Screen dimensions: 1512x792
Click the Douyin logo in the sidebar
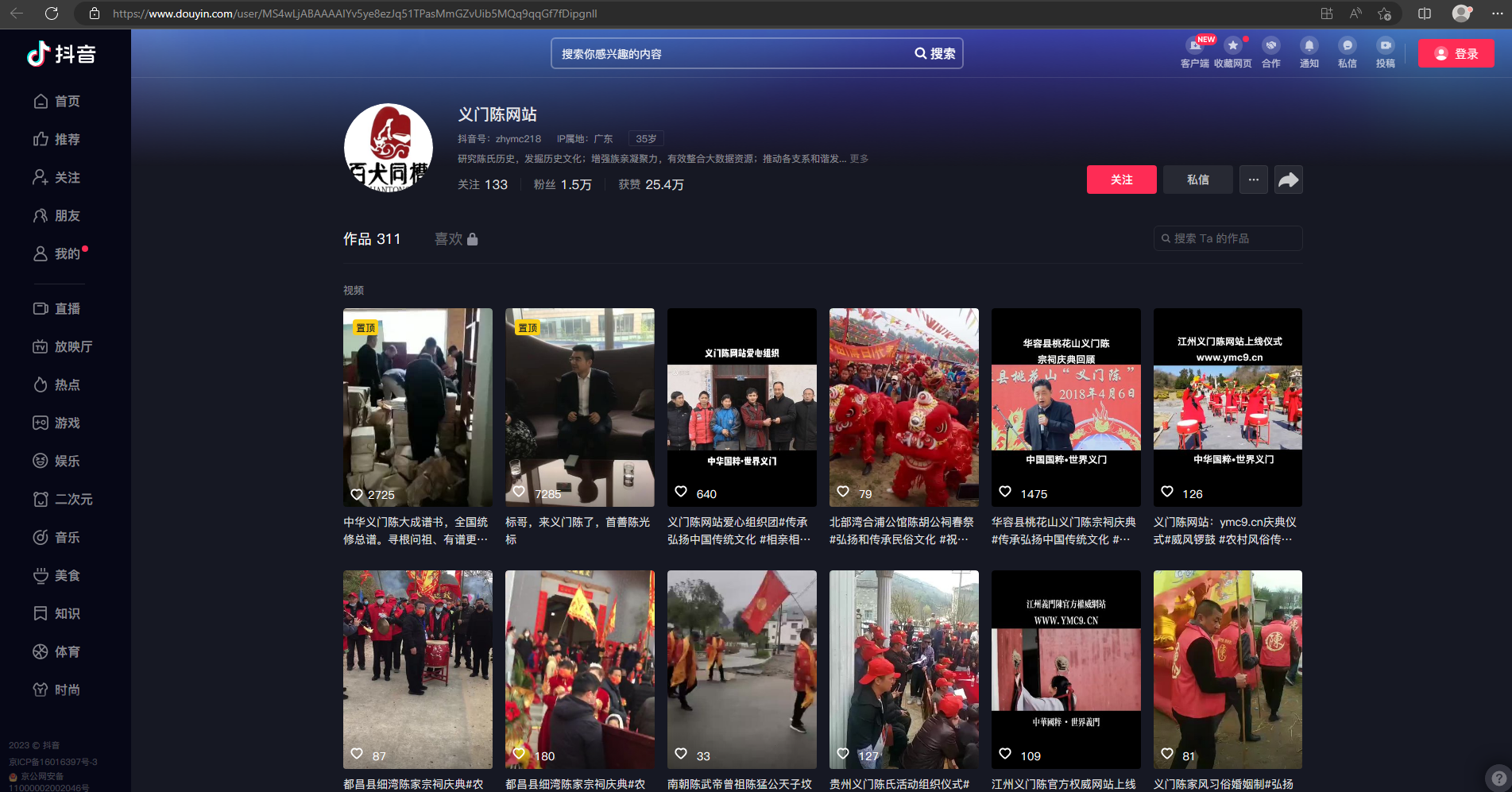tap(61, 54)
